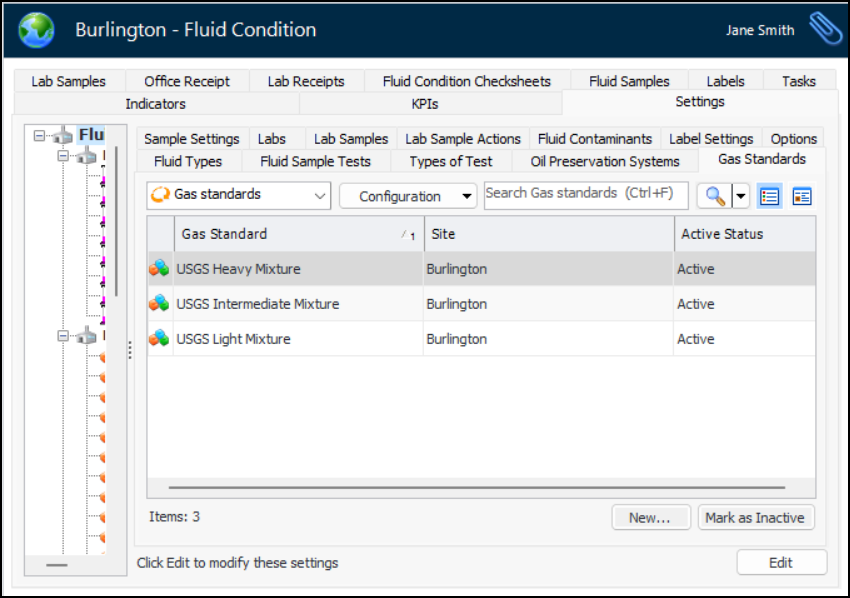
Task: Sort by the Active Status column header
Action: point(745,234)
